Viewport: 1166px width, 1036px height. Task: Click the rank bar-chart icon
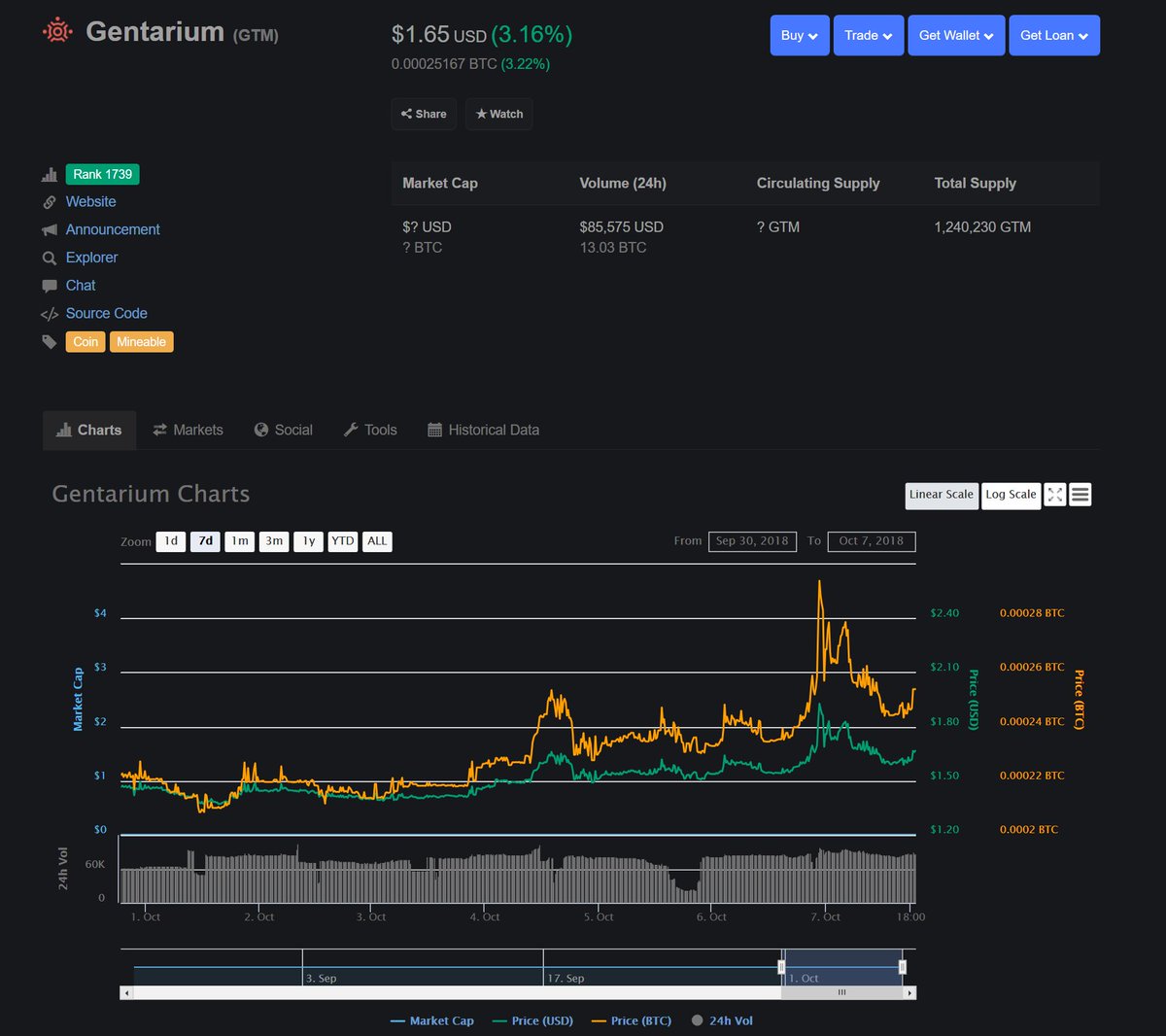pyautogui.click(x=49, y=175)
